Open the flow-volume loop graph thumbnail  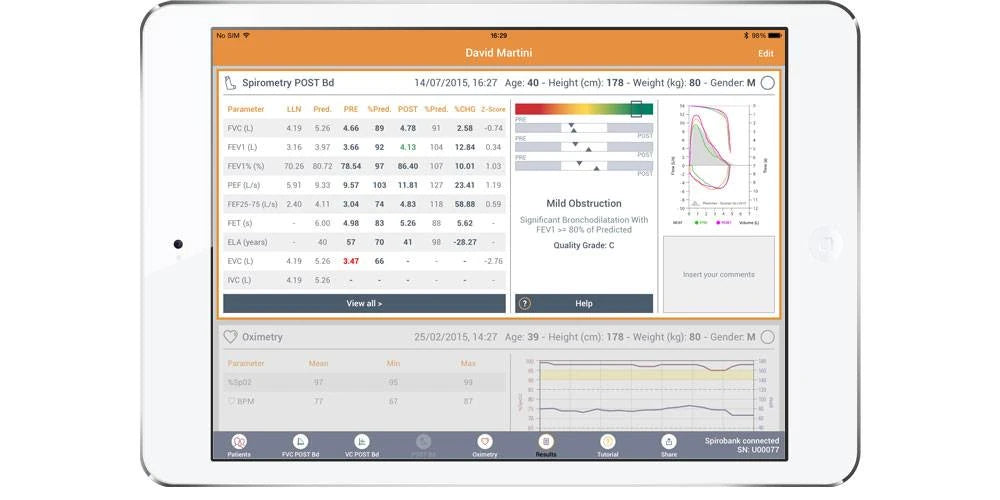coord(719,165)
